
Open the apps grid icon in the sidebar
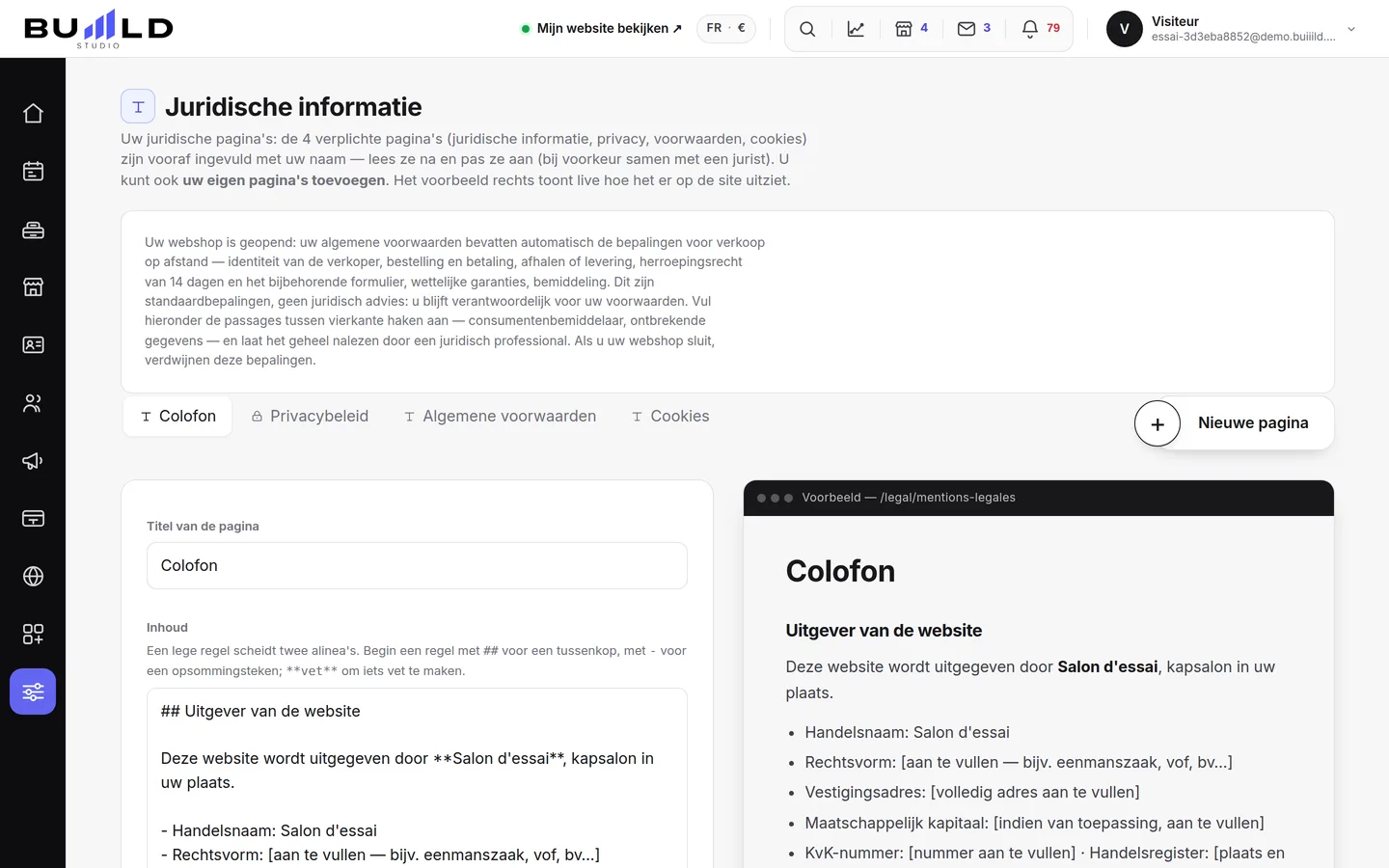point(33,635)
